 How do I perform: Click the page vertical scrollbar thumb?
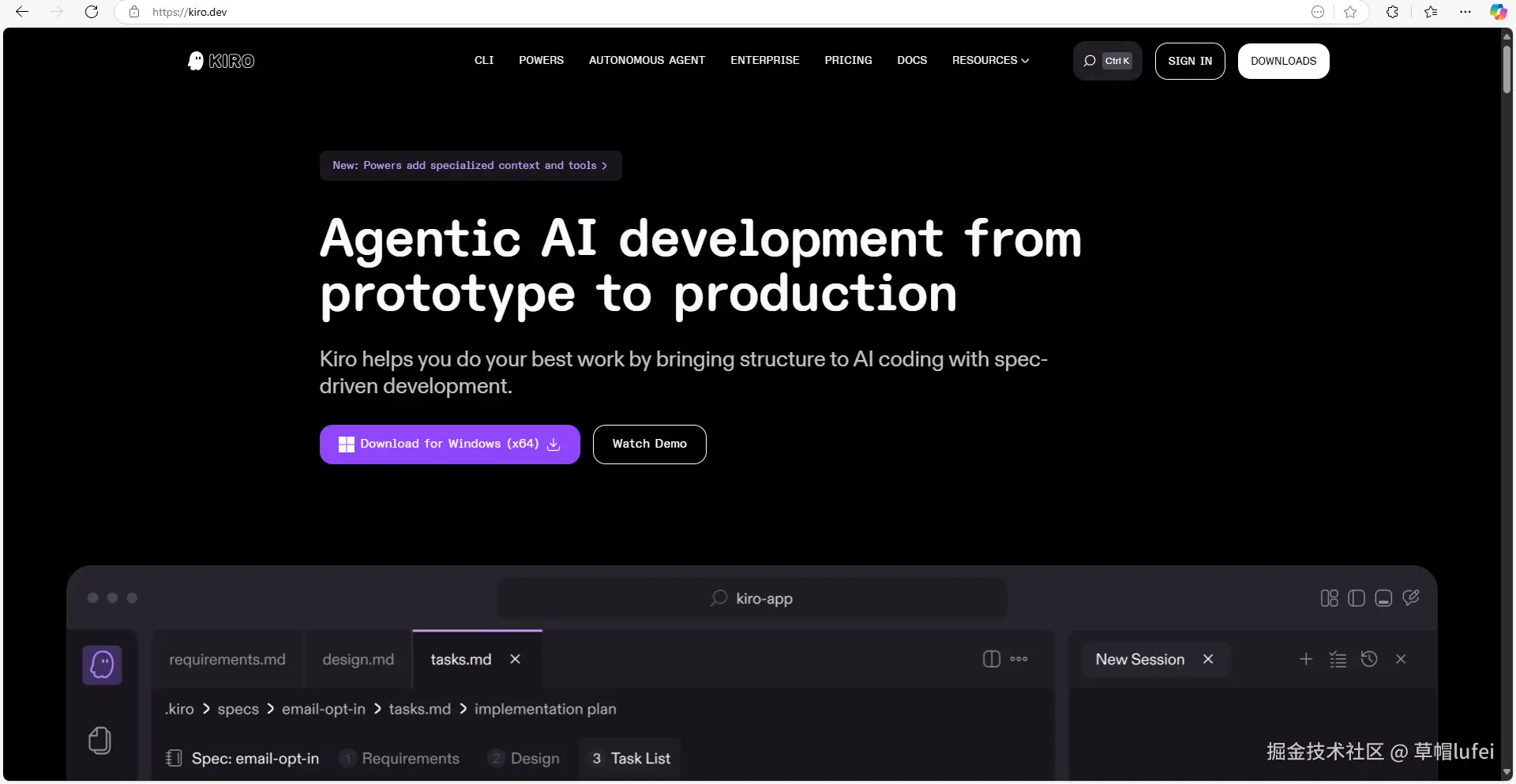tap(1507, 69)
